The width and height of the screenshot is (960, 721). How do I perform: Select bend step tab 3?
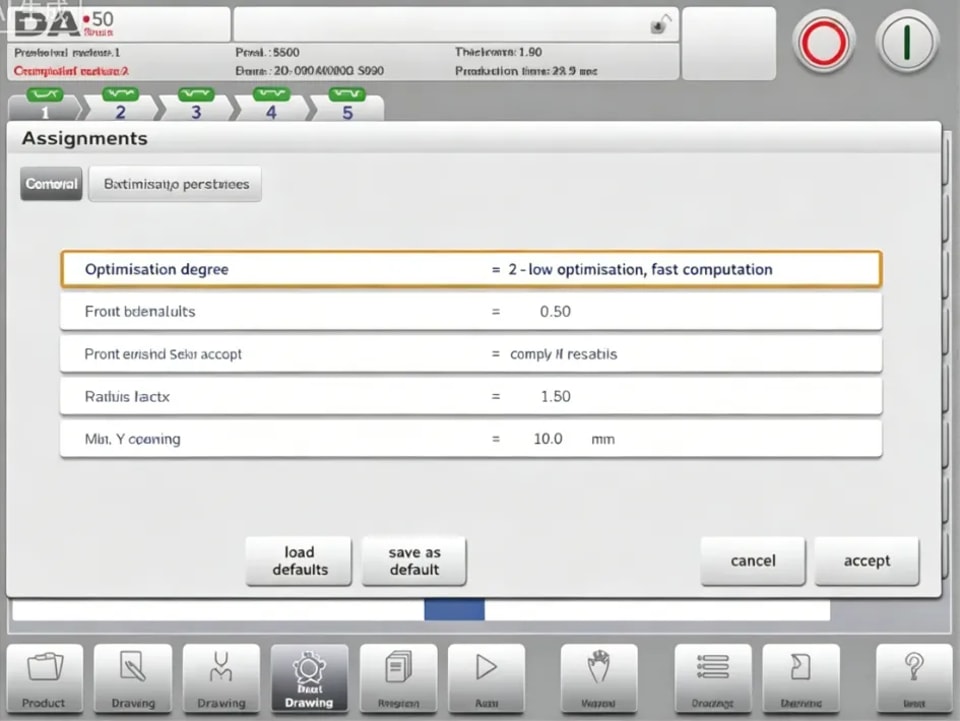(196, 106)
